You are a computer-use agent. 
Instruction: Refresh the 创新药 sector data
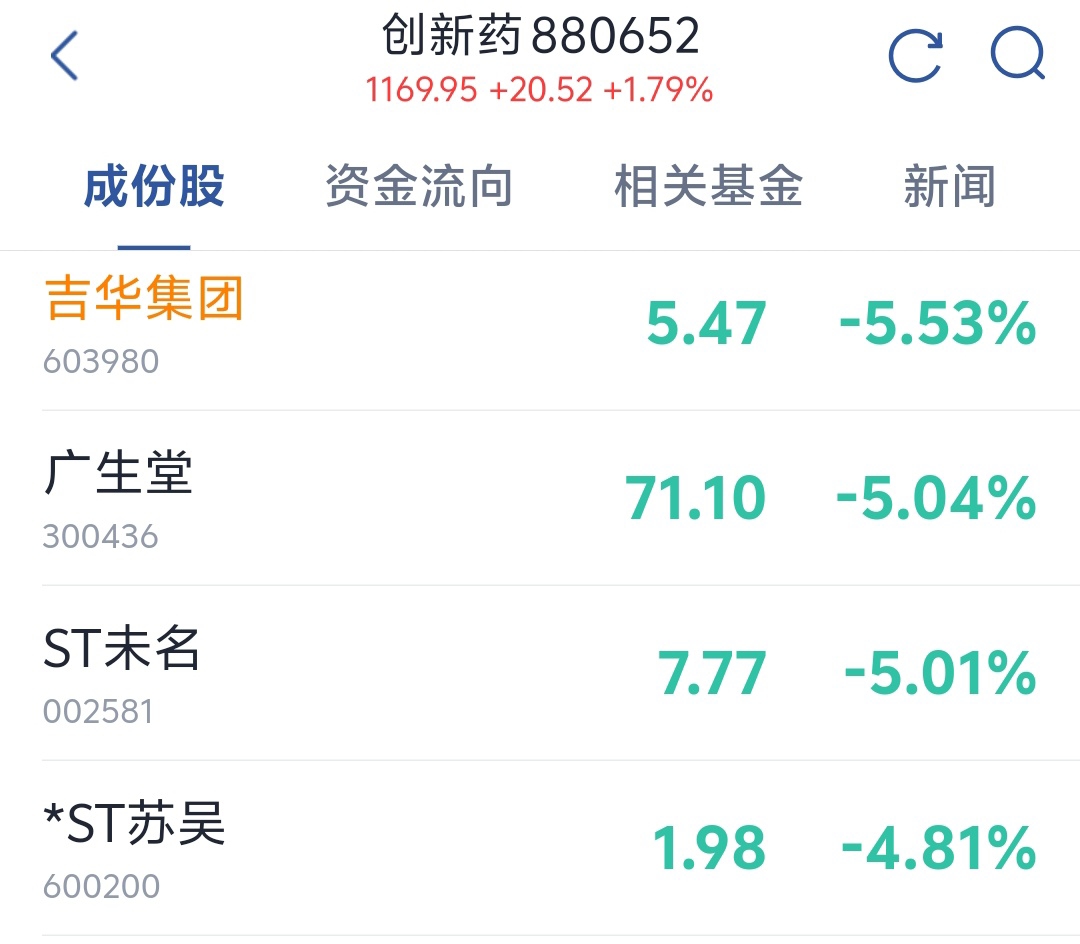pos(916,55)
